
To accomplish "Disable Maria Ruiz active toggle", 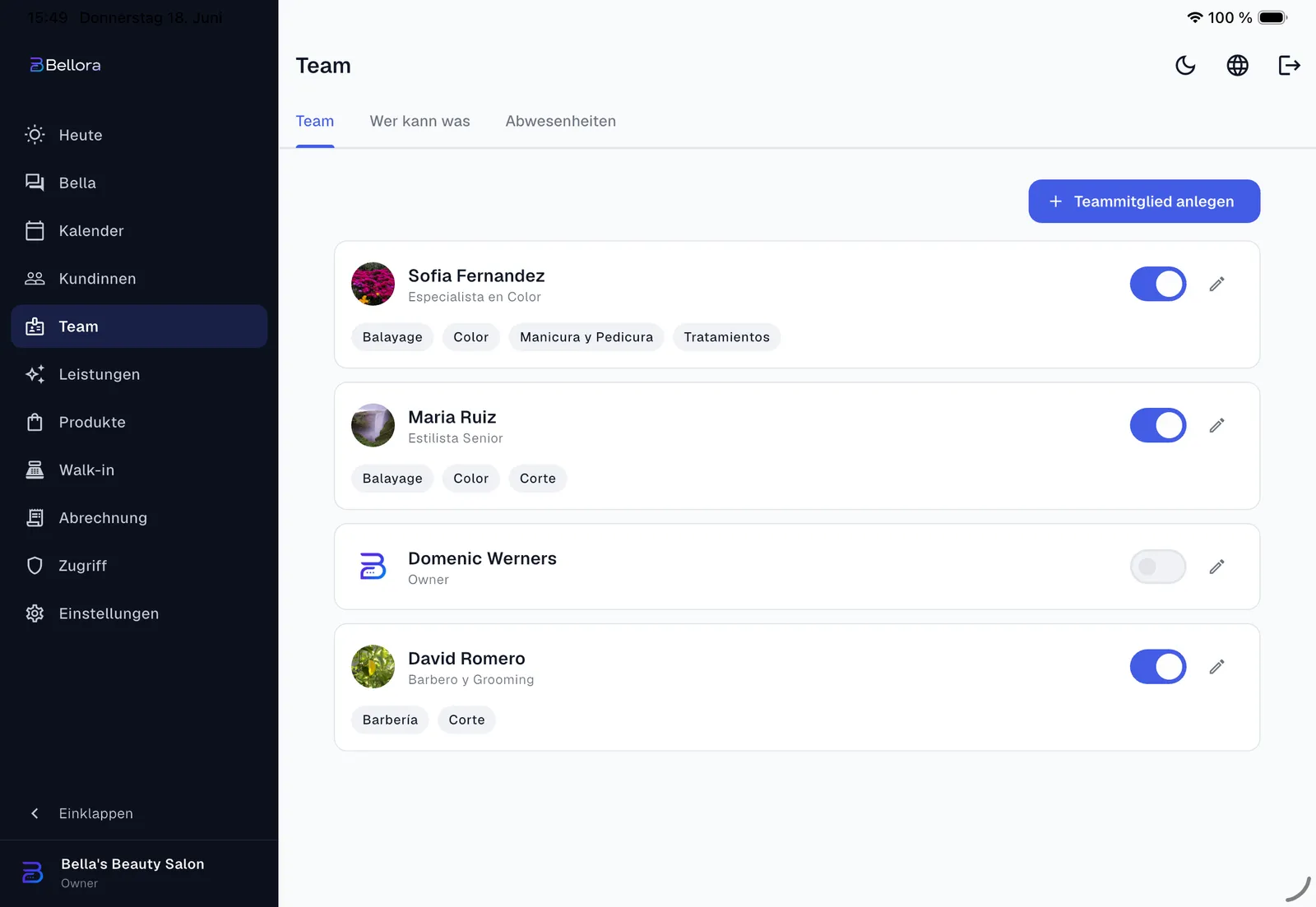I will (x=1158, y=425).
